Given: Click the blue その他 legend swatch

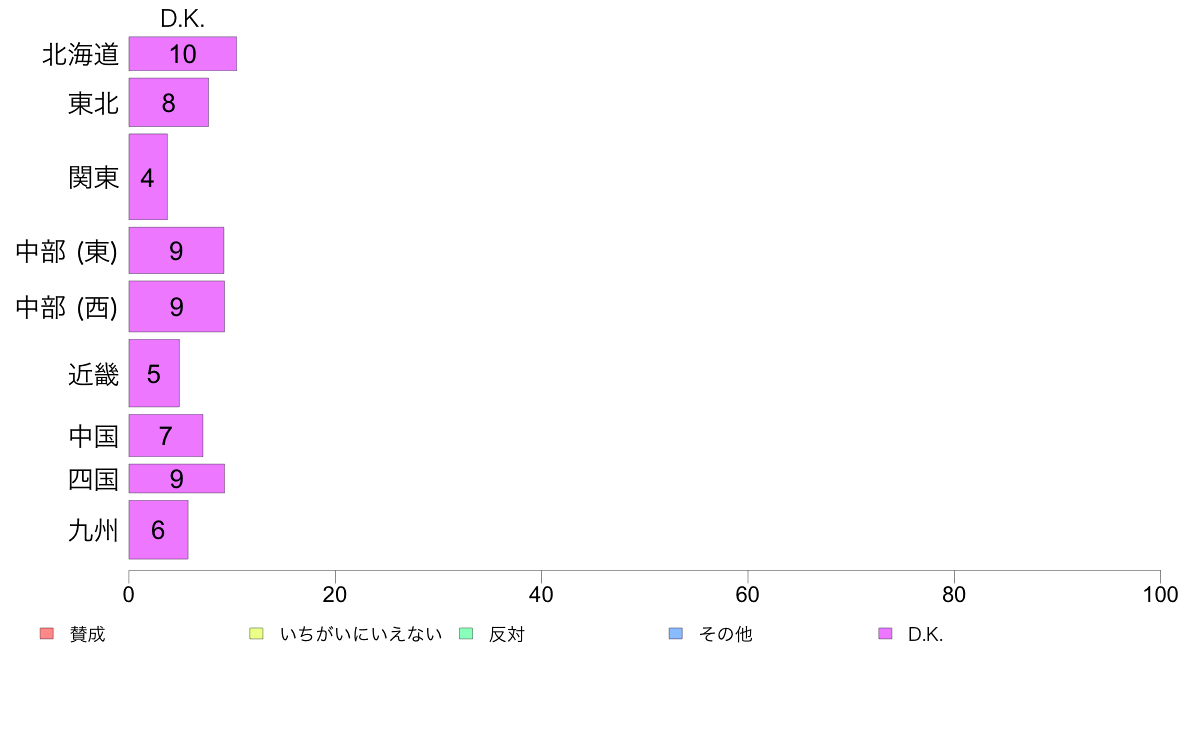Looking at the screenshot, I should 676,634.
